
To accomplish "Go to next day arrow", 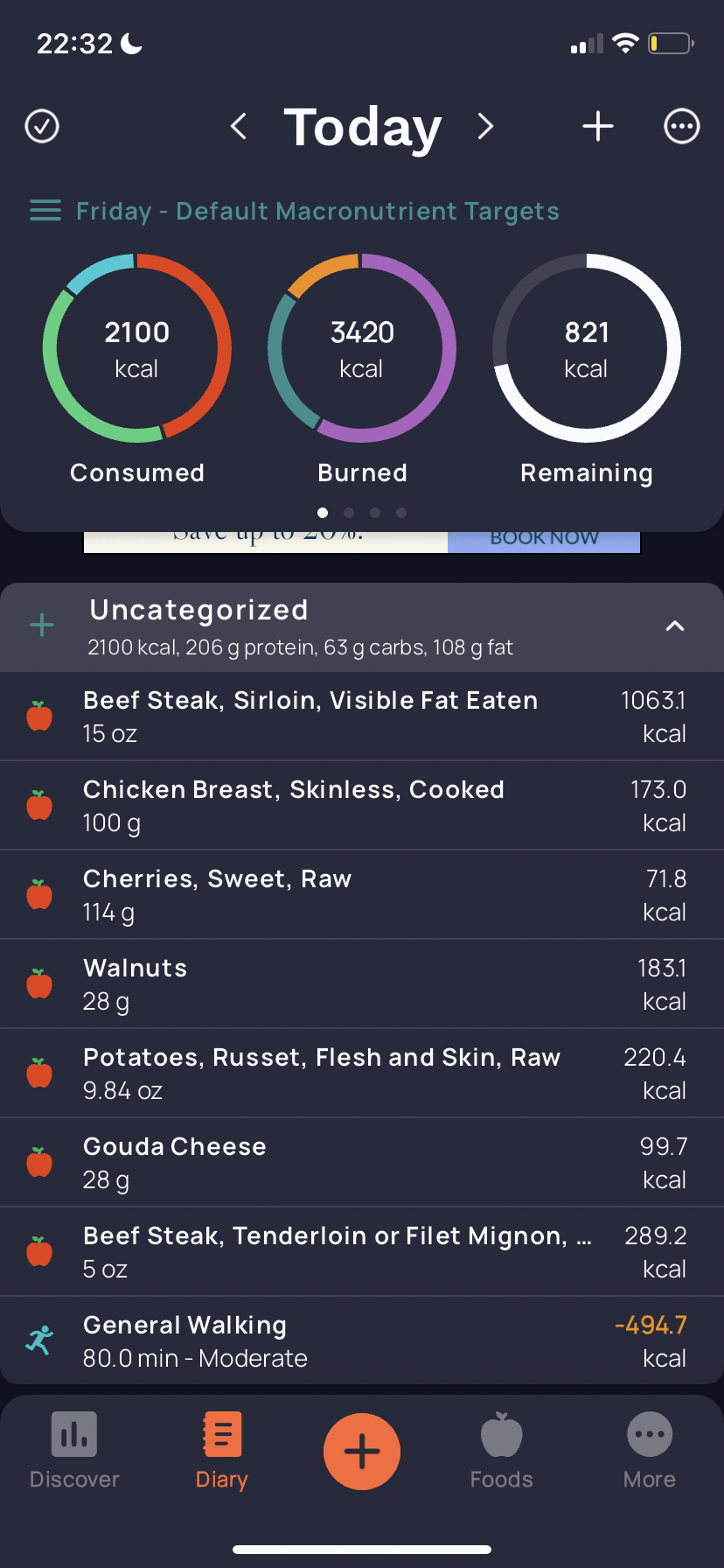I will point(485,126).
